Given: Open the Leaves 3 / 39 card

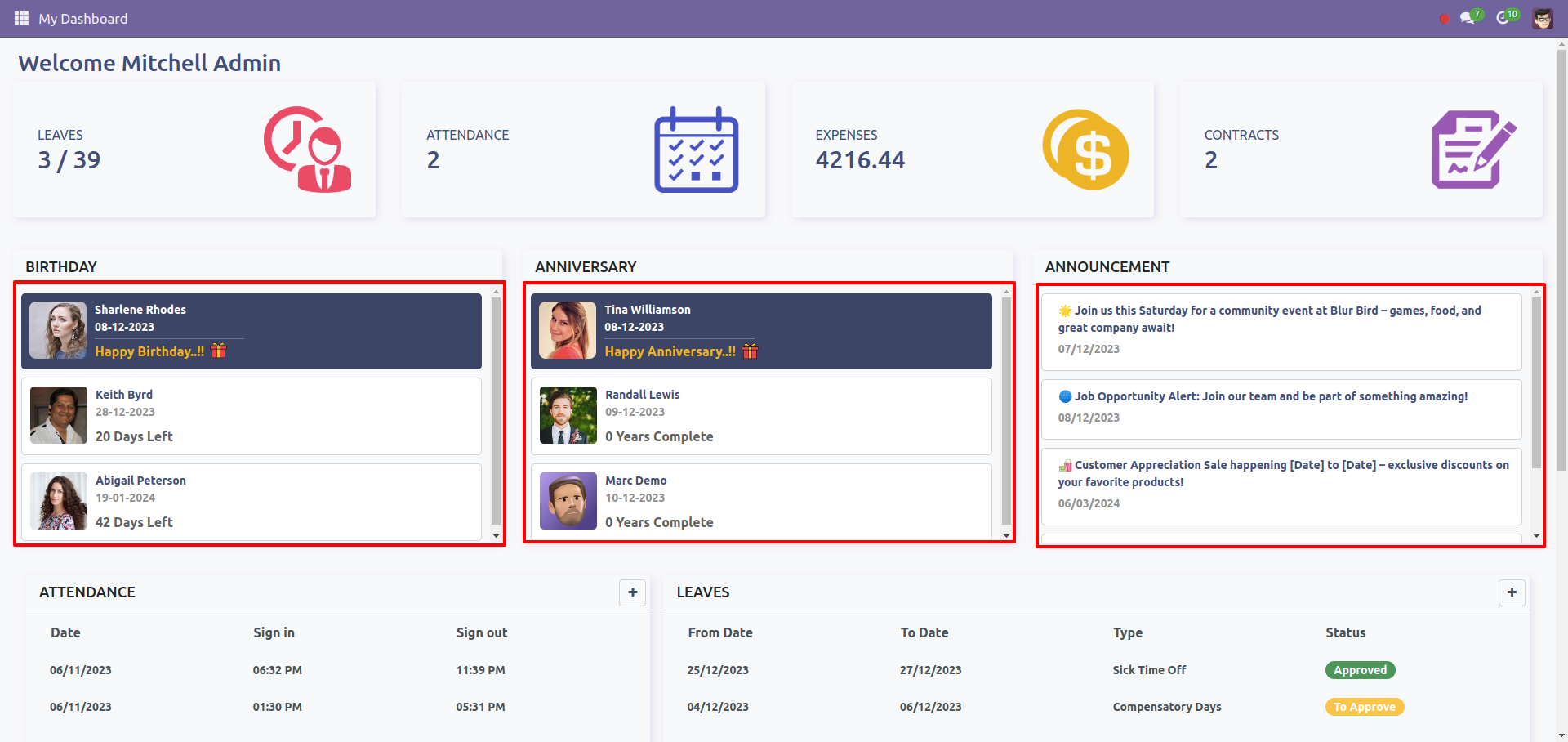Looking at the screenshot, I should coord(194,150).
